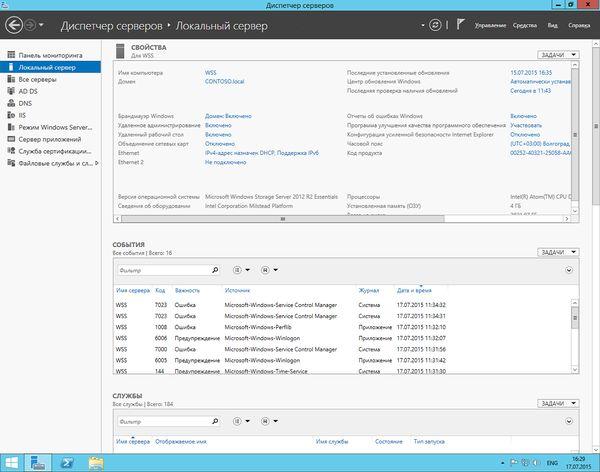Sort events by Источник column
This screenshot has width=600, height=472.
coord(237,291)
